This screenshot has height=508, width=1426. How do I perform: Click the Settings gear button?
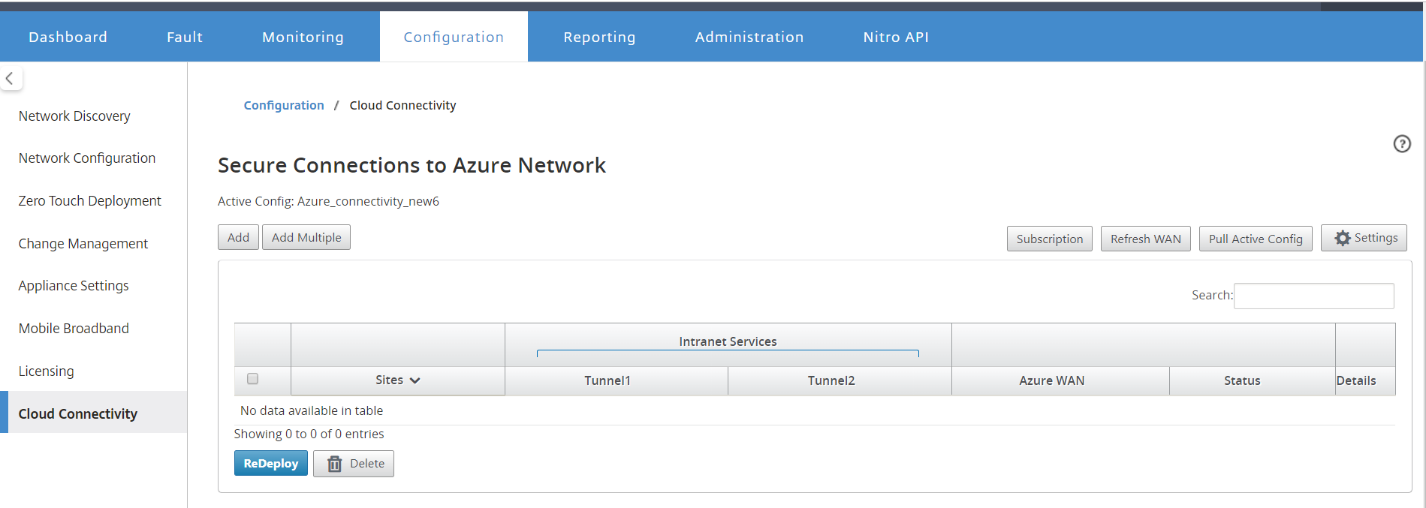click(x=1364, y=238)
